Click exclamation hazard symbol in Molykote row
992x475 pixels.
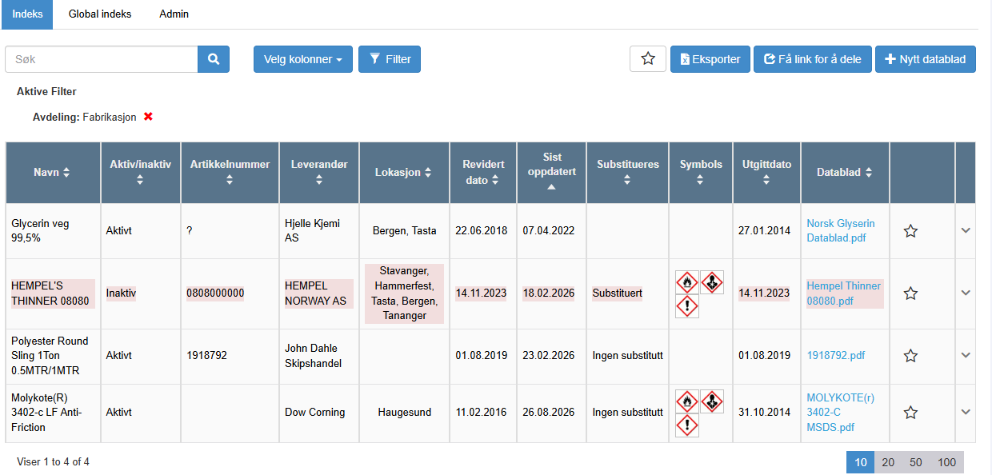(688, 425)
